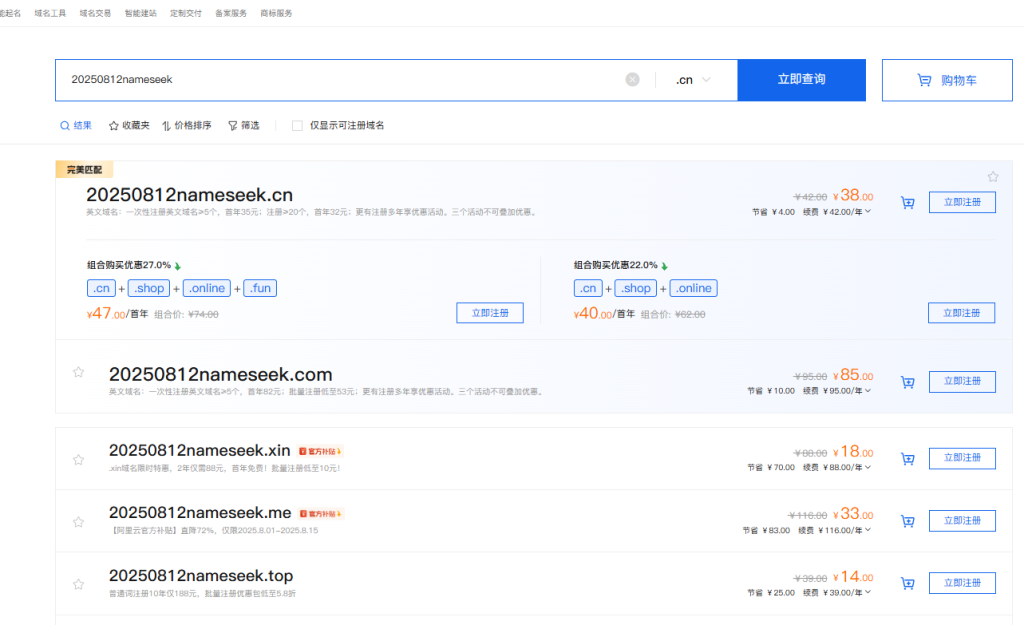Viewport: 1024px width, 625px height.
Task: Open the 商标服务 menu item
Action: click(276, 13)
